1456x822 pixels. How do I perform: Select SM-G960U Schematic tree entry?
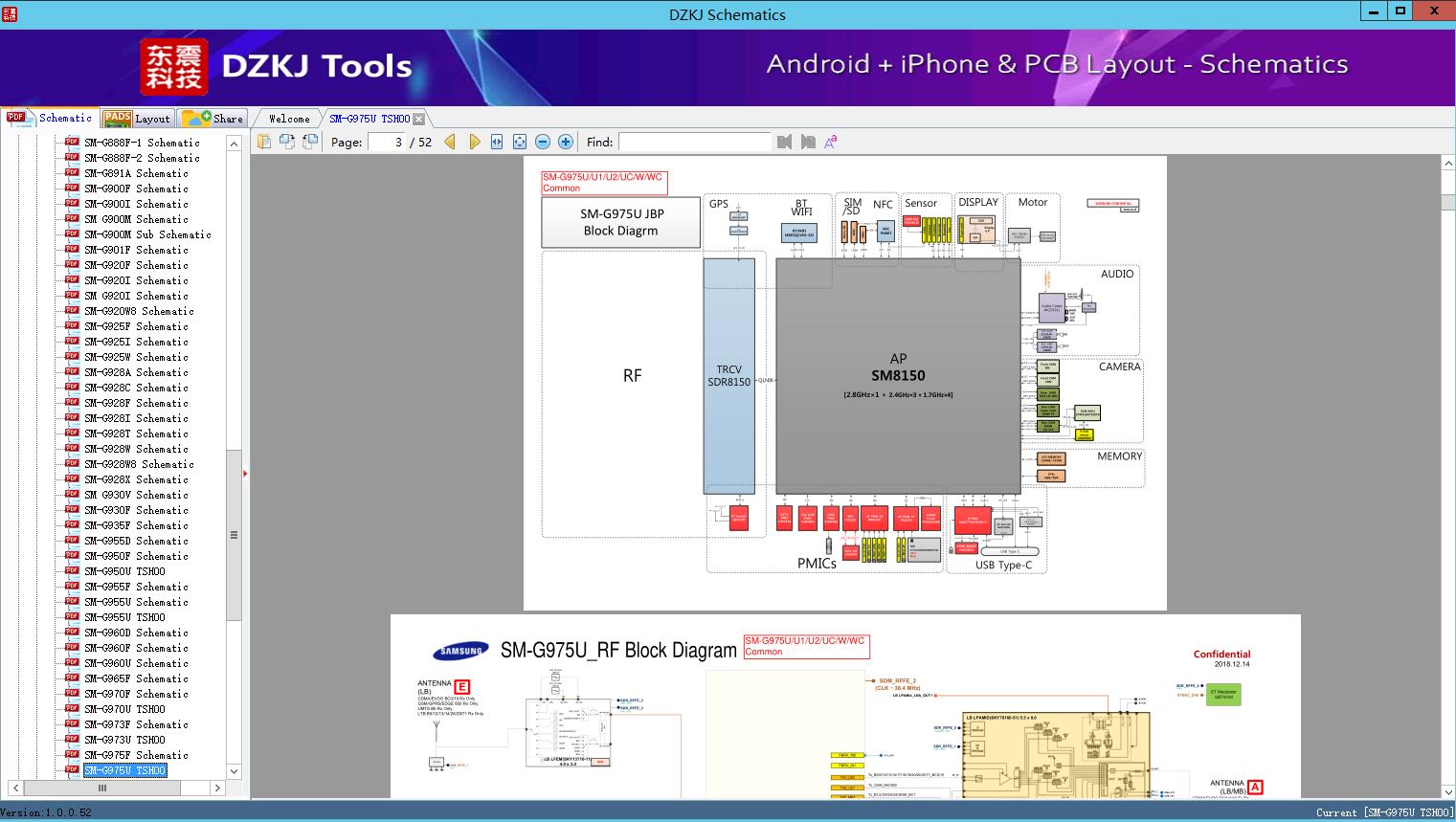tap(136, 663)
